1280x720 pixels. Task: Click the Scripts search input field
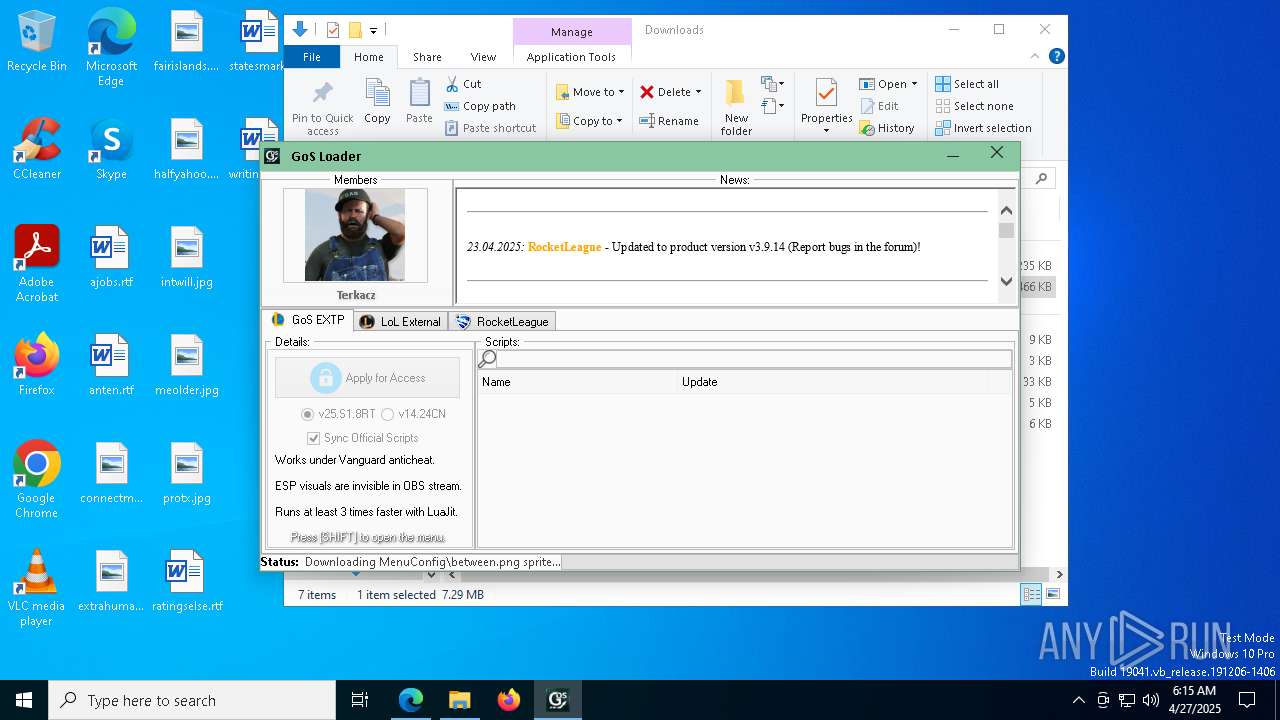coord(755,359)
